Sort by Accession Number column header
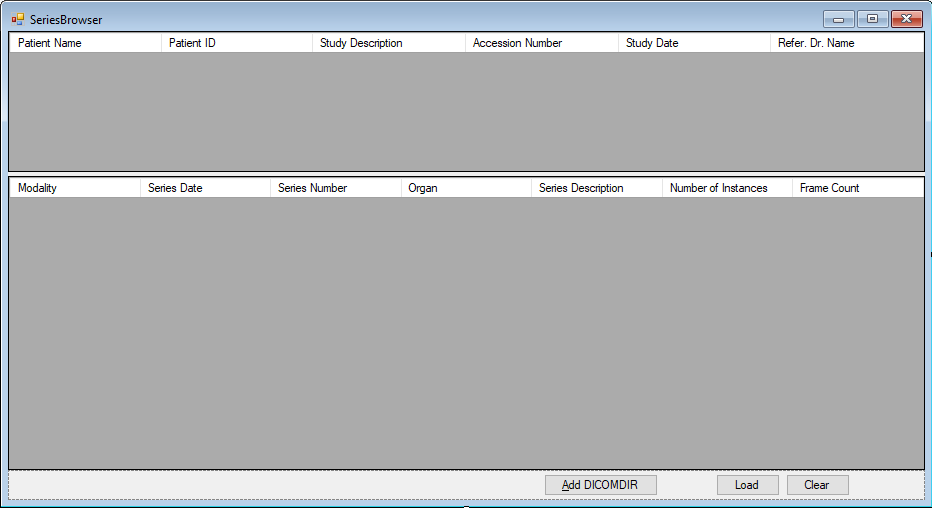This screenshot has height=508, width=932. click(542, 43)
